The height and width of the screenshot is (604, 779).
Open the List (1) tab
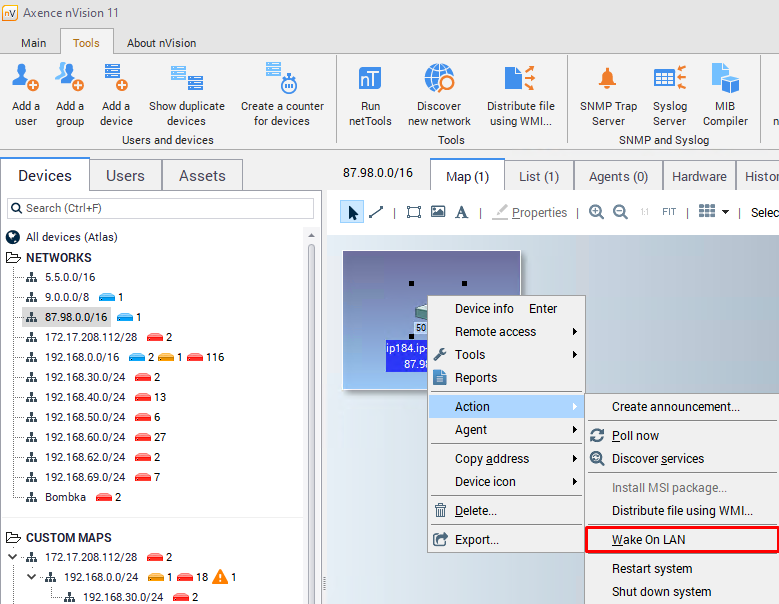coord(539,176)
